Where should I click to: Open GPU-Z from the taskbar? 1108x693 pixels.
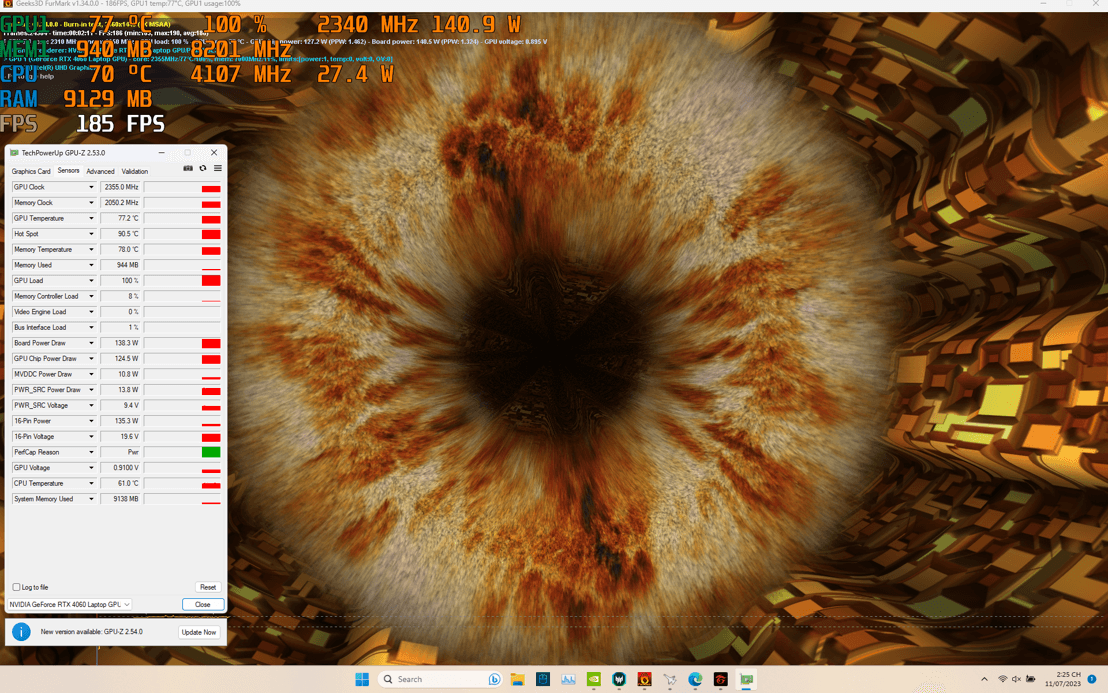click(745, 679)
